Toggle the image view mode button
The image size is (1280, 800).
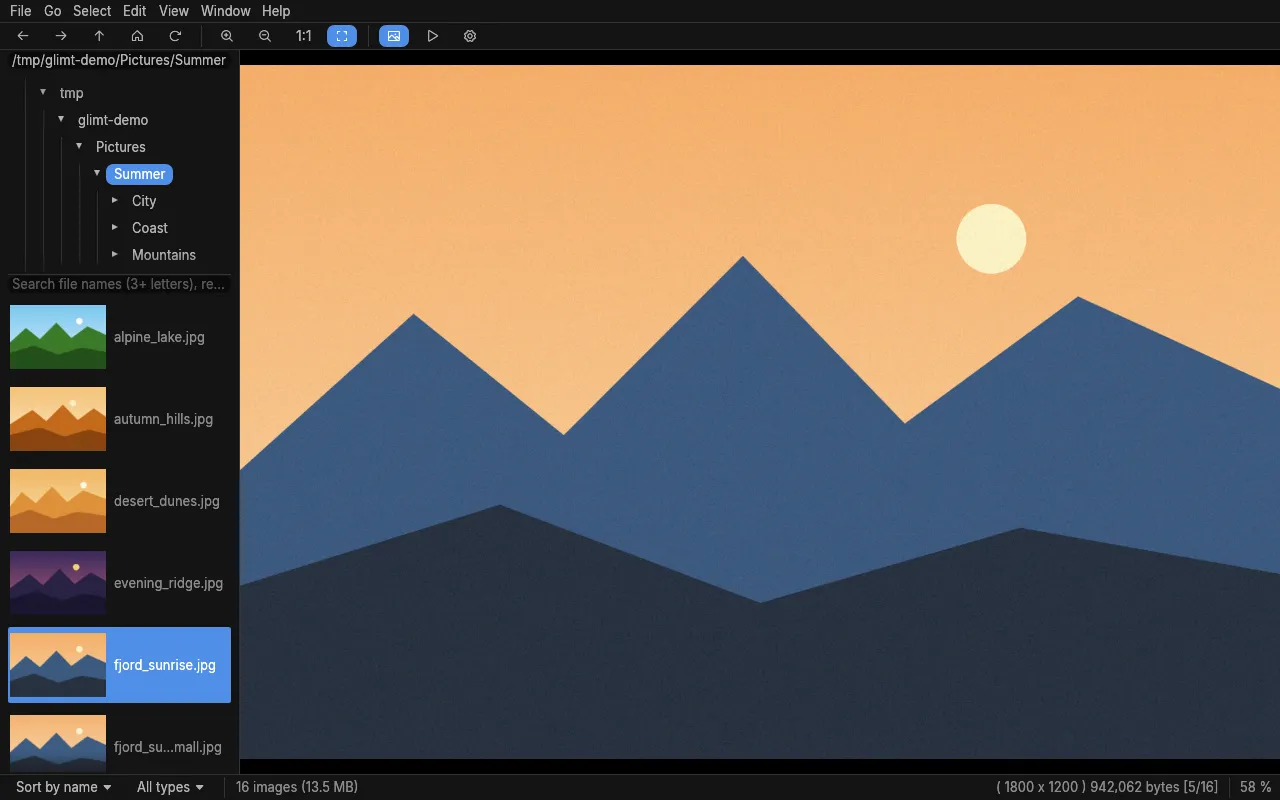click(394, 36)
